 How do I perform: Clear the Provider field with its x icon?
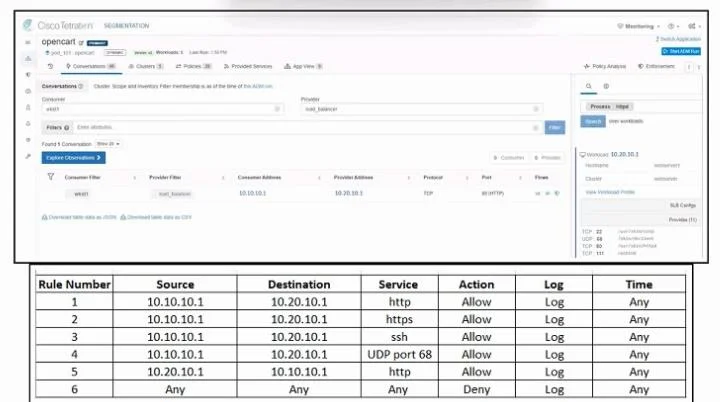pyautogui.click(x=536, y=109)
